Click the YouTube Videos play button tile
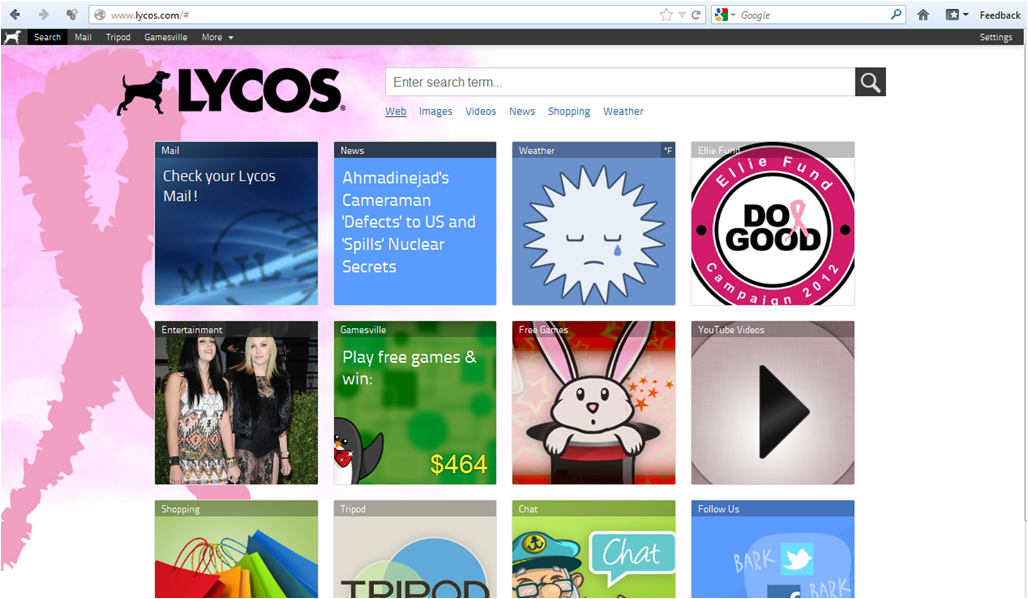Image resolution: width=1028 pixels, height=599 pixels. [x=772, y=402]
